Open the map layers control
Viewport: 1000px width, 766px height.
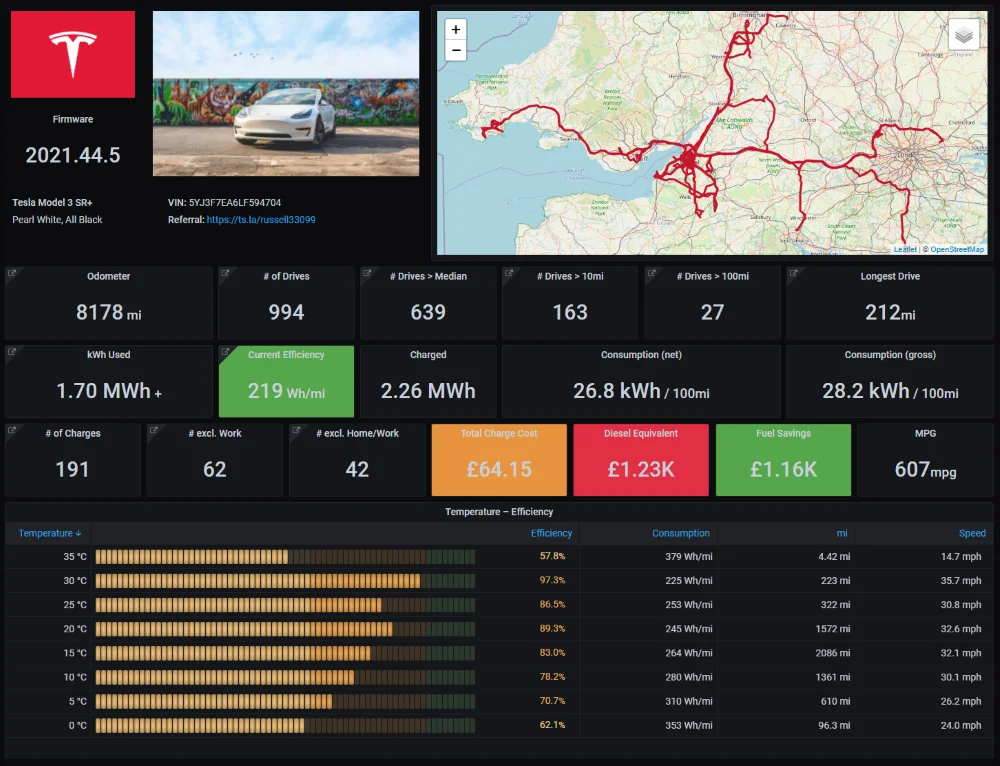tap(964, 34)
